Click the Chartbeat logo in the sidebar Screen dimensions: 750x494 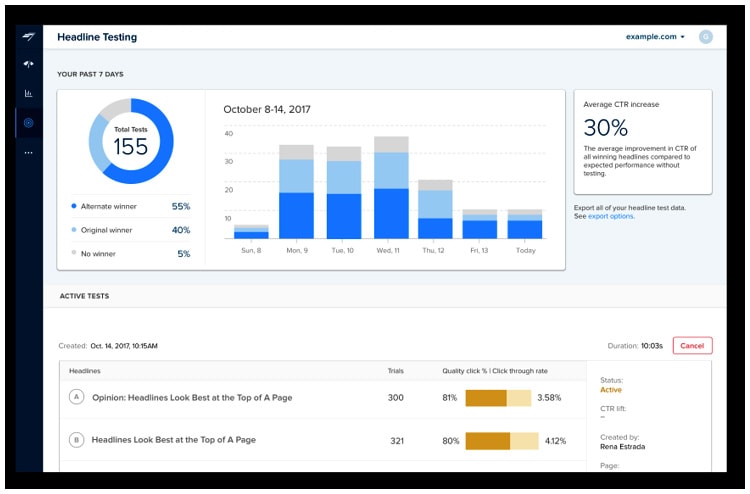click(29, 36)
